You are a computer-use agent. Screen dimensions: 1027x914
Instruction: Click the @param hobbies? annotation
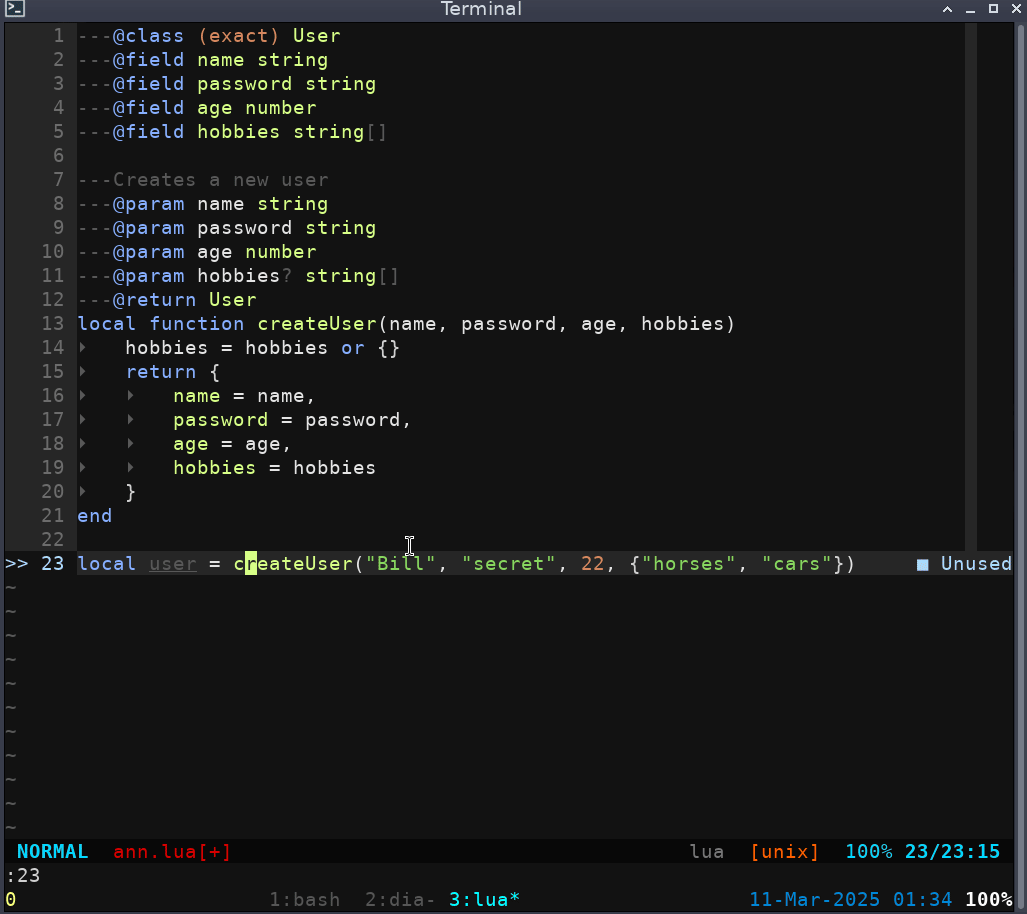pos(238,276)
